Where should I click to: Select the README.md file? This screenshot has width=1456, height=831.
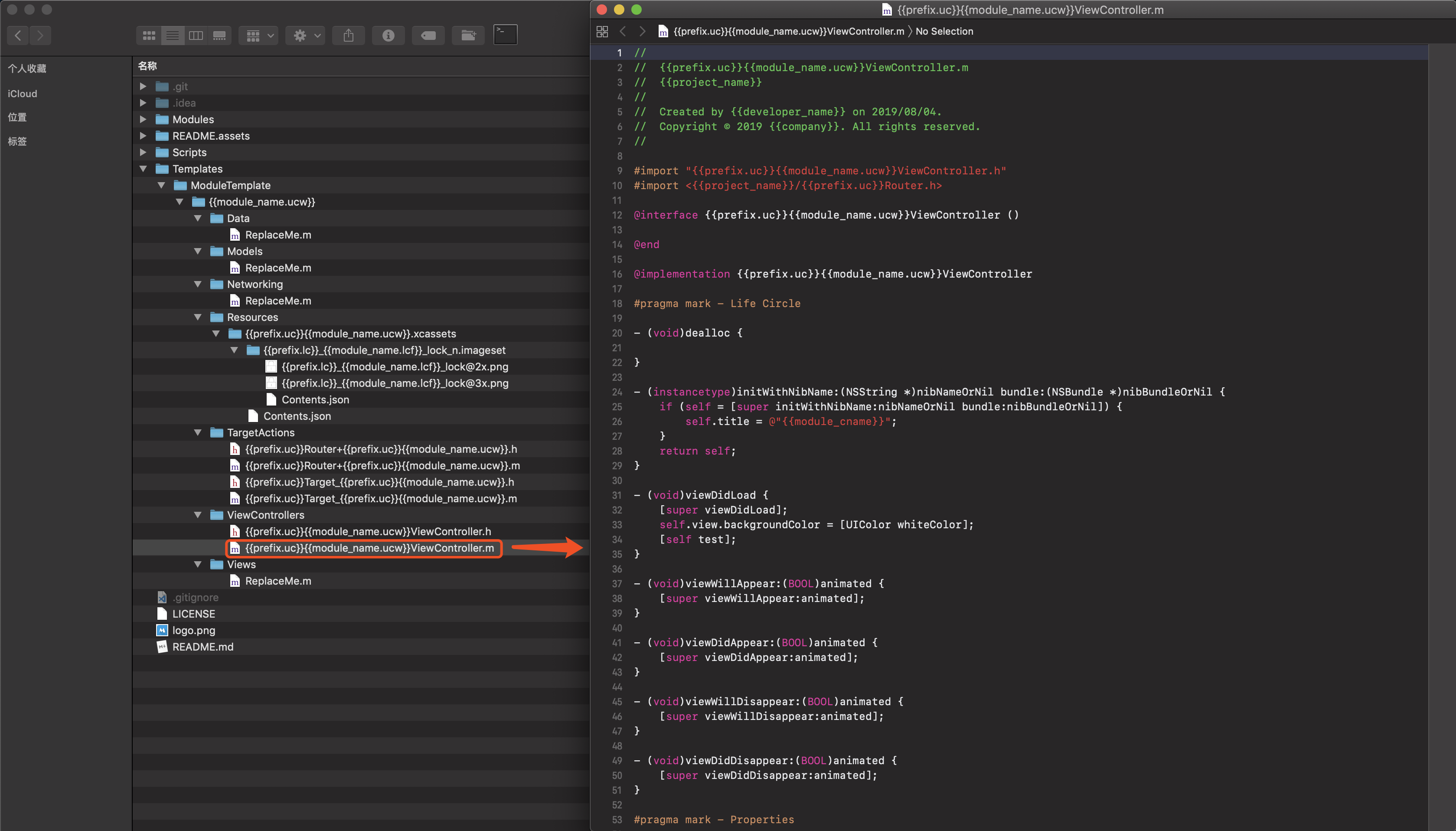pos(202,647)
